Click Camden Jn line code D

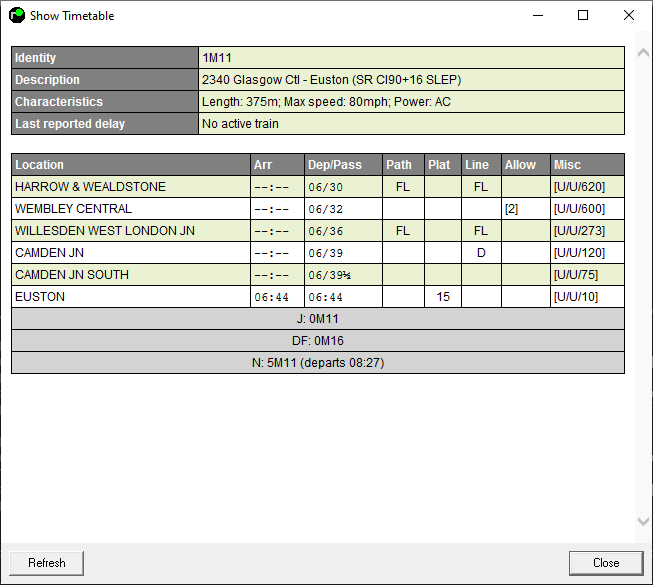point(481,253)
